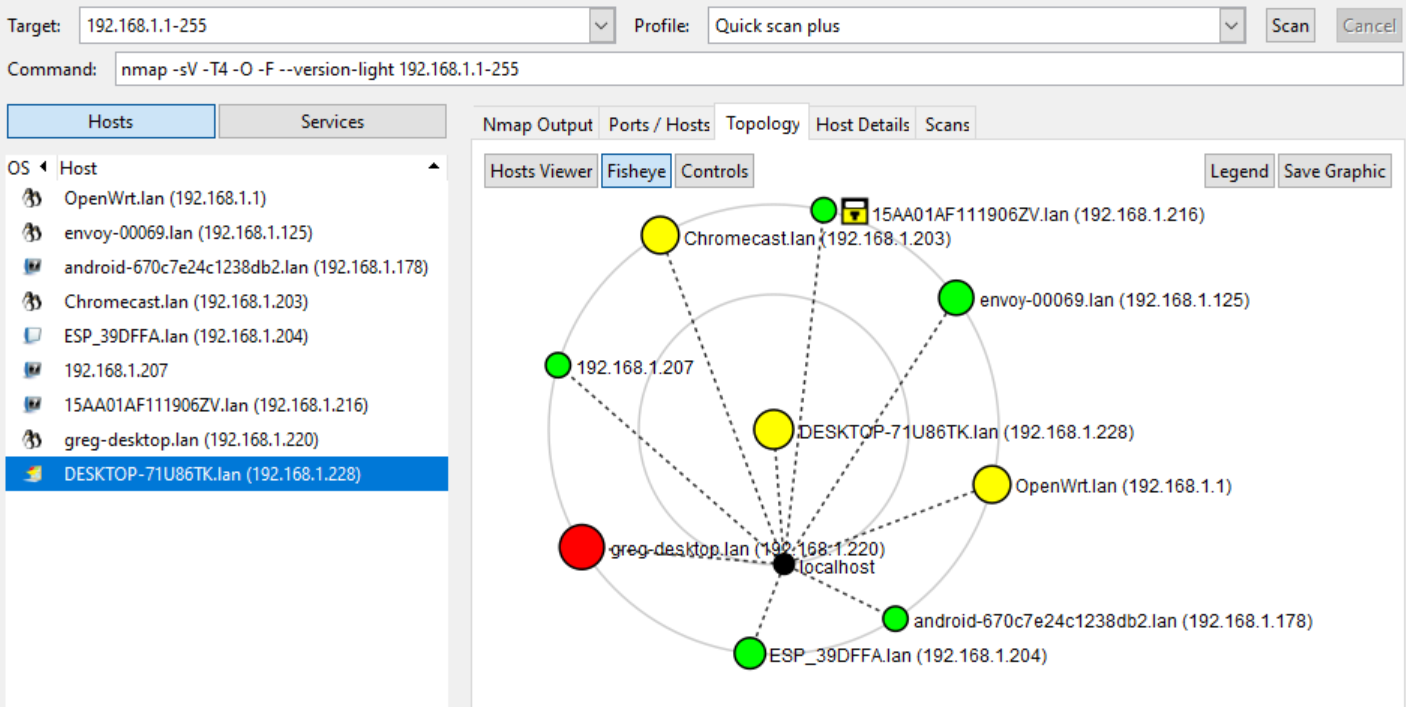Select the black localhost node in topology
This screenshot has width=1406, height=707.
tap(783, 564)
